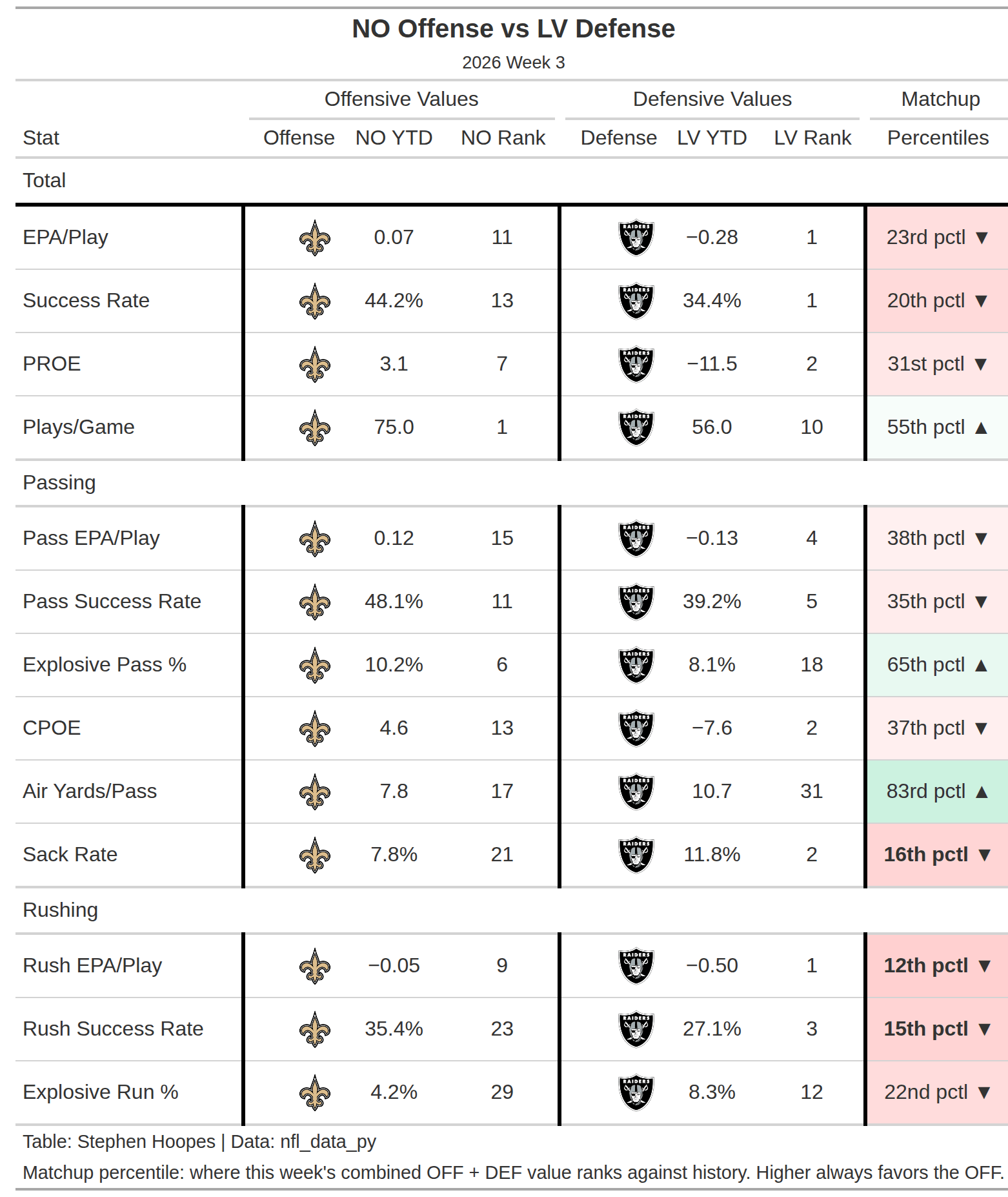This screenshot has height=1197, width=1008.
Task: Click the up triangle next to 55th pctl
Action: coord(981,427)
